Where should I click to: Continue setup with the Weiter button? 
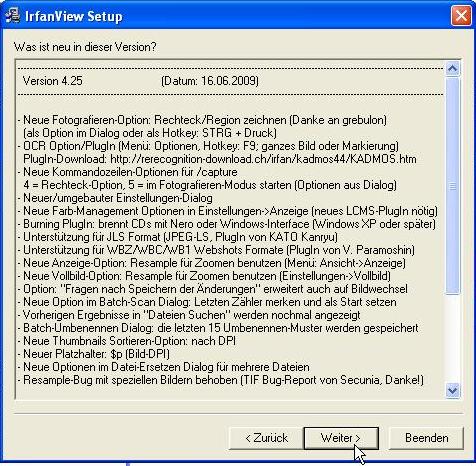341,438
